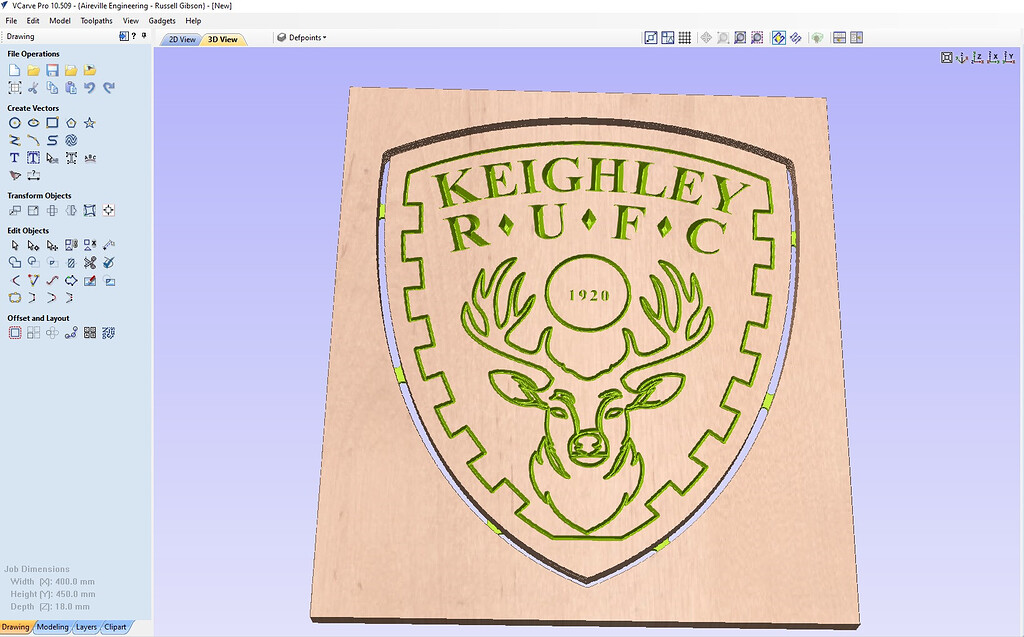This screenshot has width=1024, height=637.
Task: Toggle the drawing grid visibility
Action: click(686, 37)
